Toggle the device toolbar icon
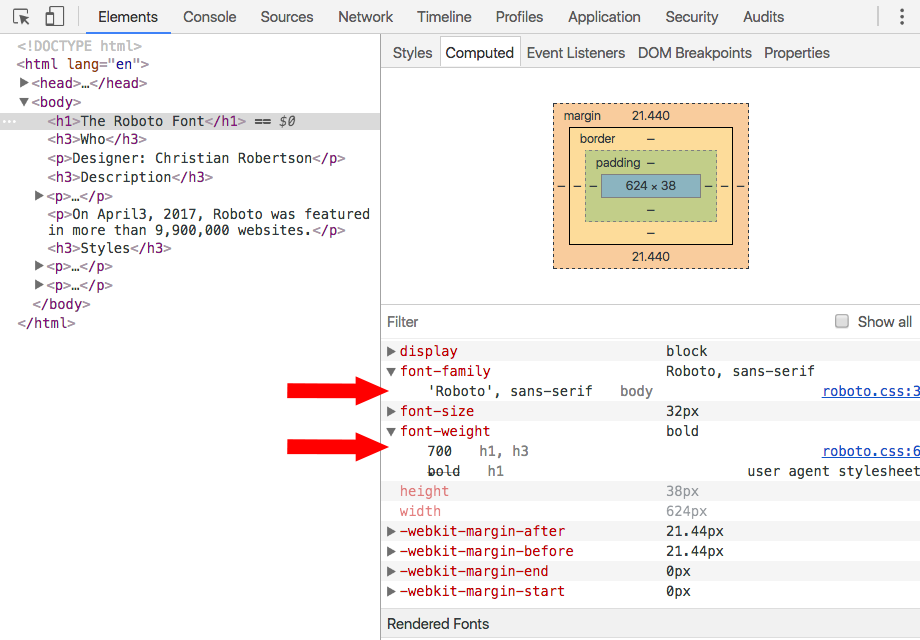Screen dimensions: 920x640 click(54, 16)
